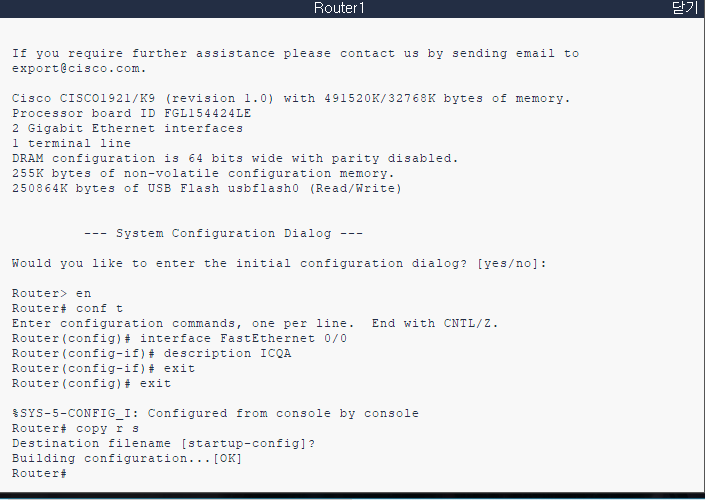
Task: Click the 'DRAM configuration is 64 bits' line
Action: pyautogui.click(x=235, y=158)
